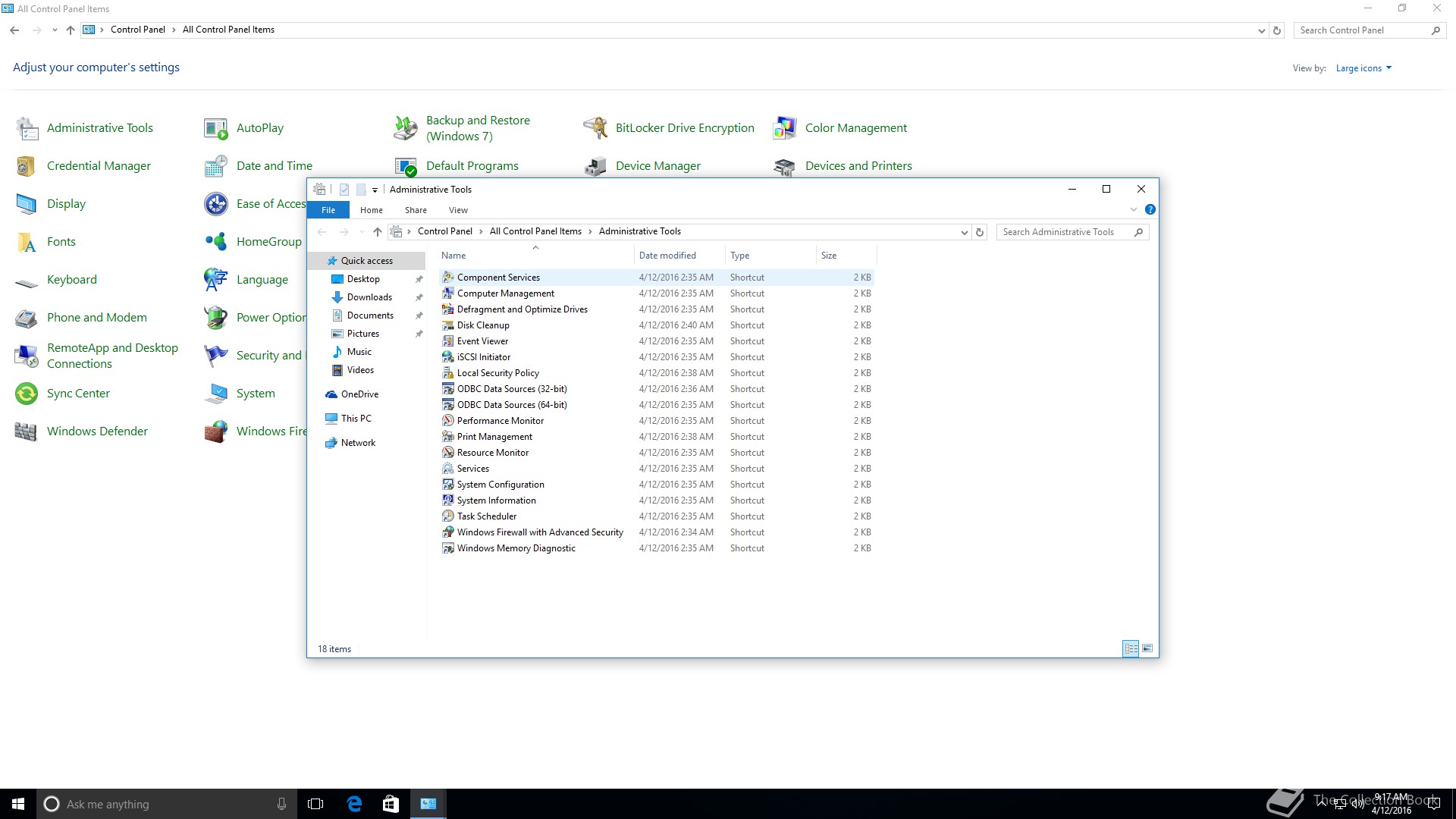1456x819 pixels.
Task: Sort by Date modified column header
Action: (679, 256)
